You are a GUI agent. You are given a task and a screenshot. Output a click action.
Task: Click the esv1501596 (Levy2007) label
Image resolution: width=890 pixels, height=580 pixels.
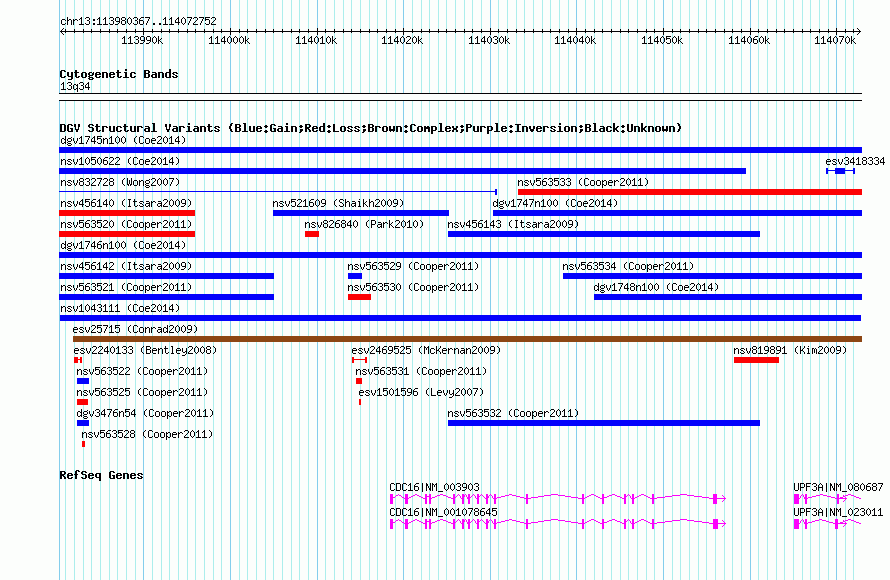421,392
